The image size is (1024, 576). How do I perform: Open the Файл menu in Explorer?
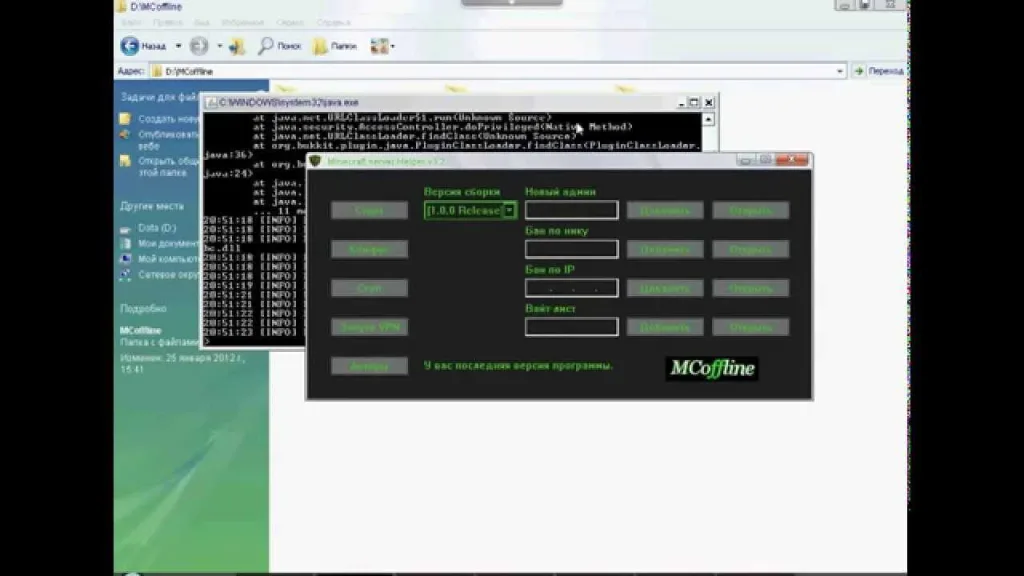131,23
